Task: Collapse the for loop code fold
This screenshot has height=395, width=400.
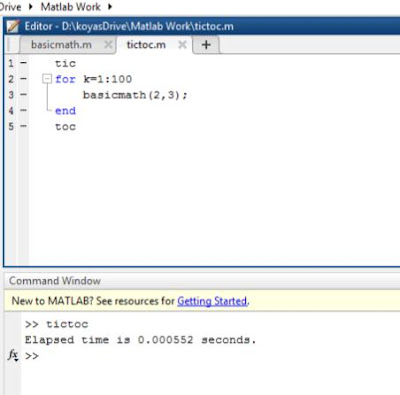Action: 47,79
